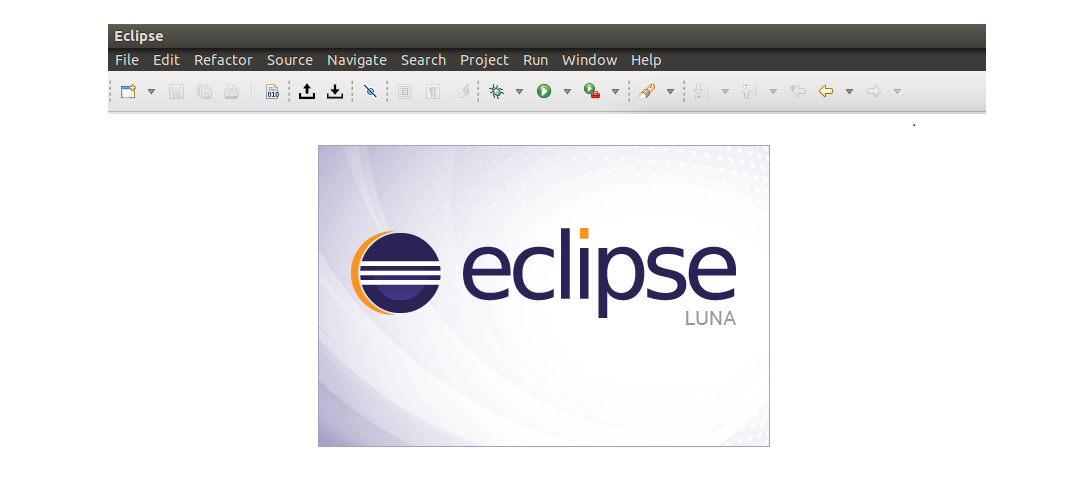Open the File menu
The height and width of the screenshot is (481, 1092).
click(127, 60)
